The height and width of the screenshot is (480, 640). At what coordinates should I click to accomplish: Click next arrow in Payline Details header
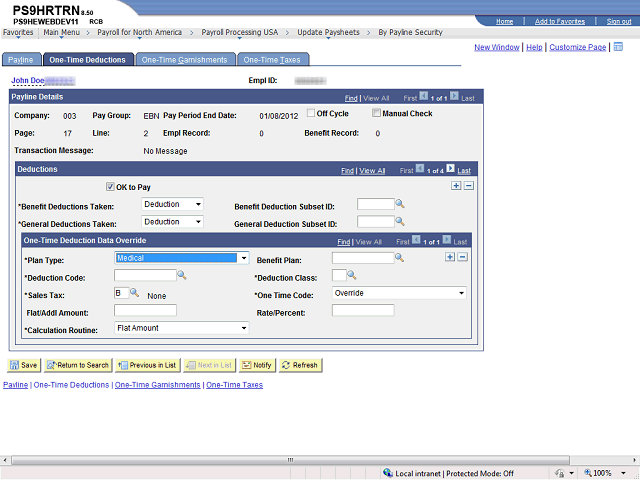454,96
